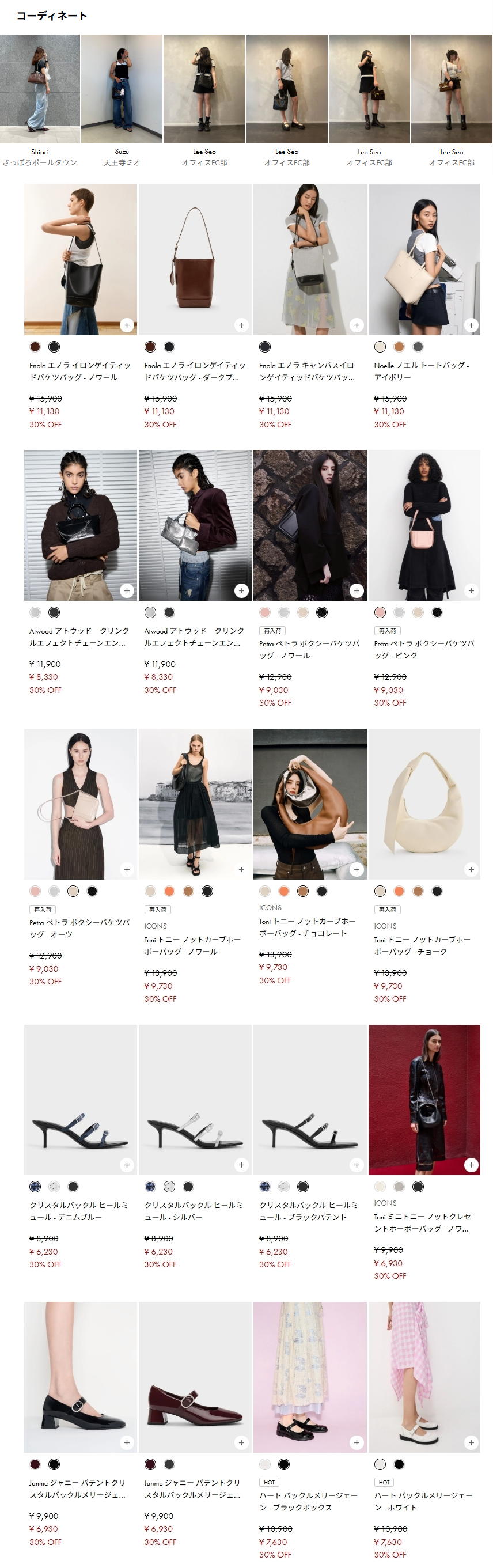Select black swatch under white heart buckle Mary Jane
493x1568 pixels.
click(x=399, y=1464)
